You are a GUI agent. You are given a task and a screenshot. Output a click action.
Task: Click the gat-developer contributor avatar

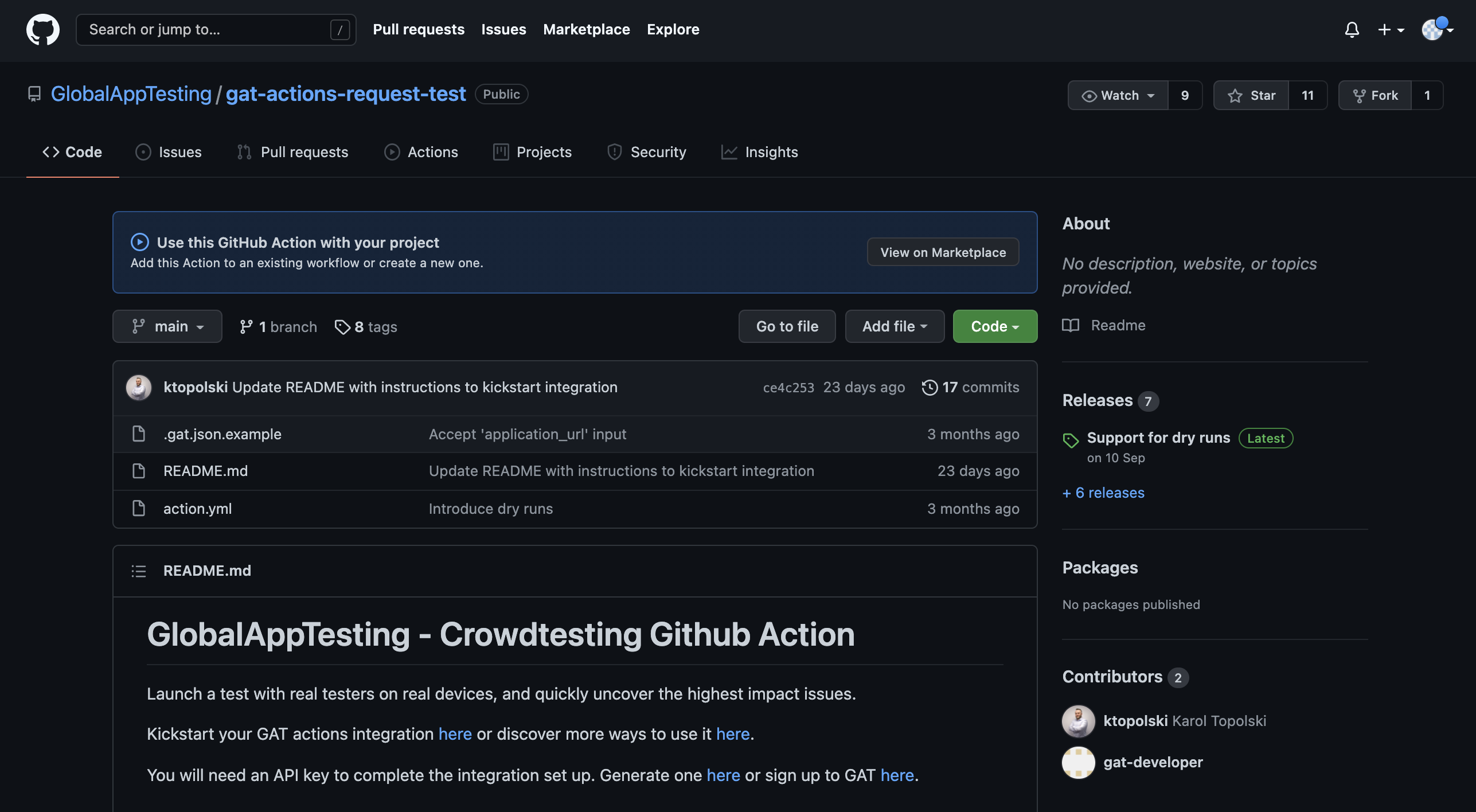[x=1078, y=762]
